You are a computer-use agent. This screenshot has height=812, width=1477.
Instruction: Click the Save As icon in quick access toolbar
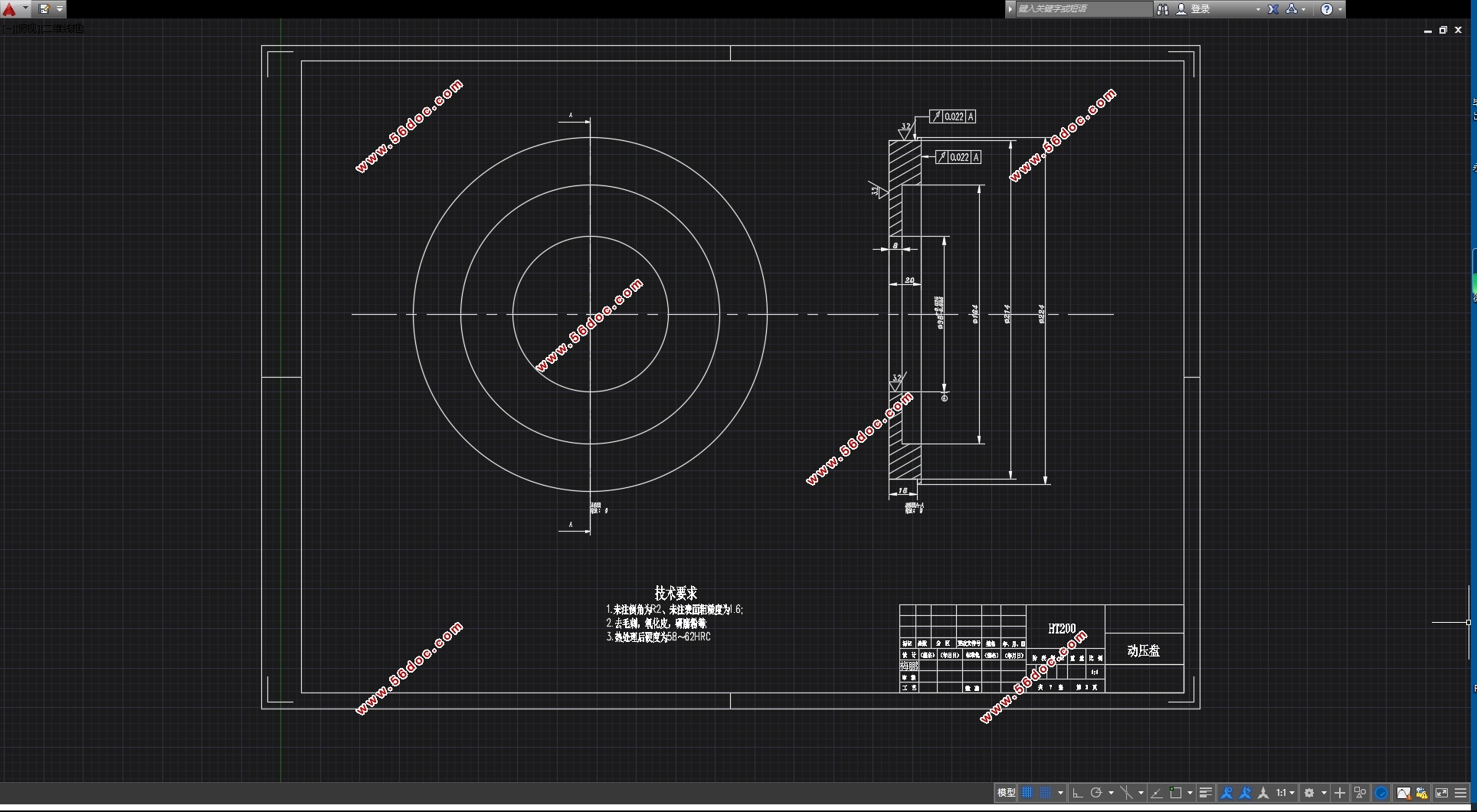point(44,9)
